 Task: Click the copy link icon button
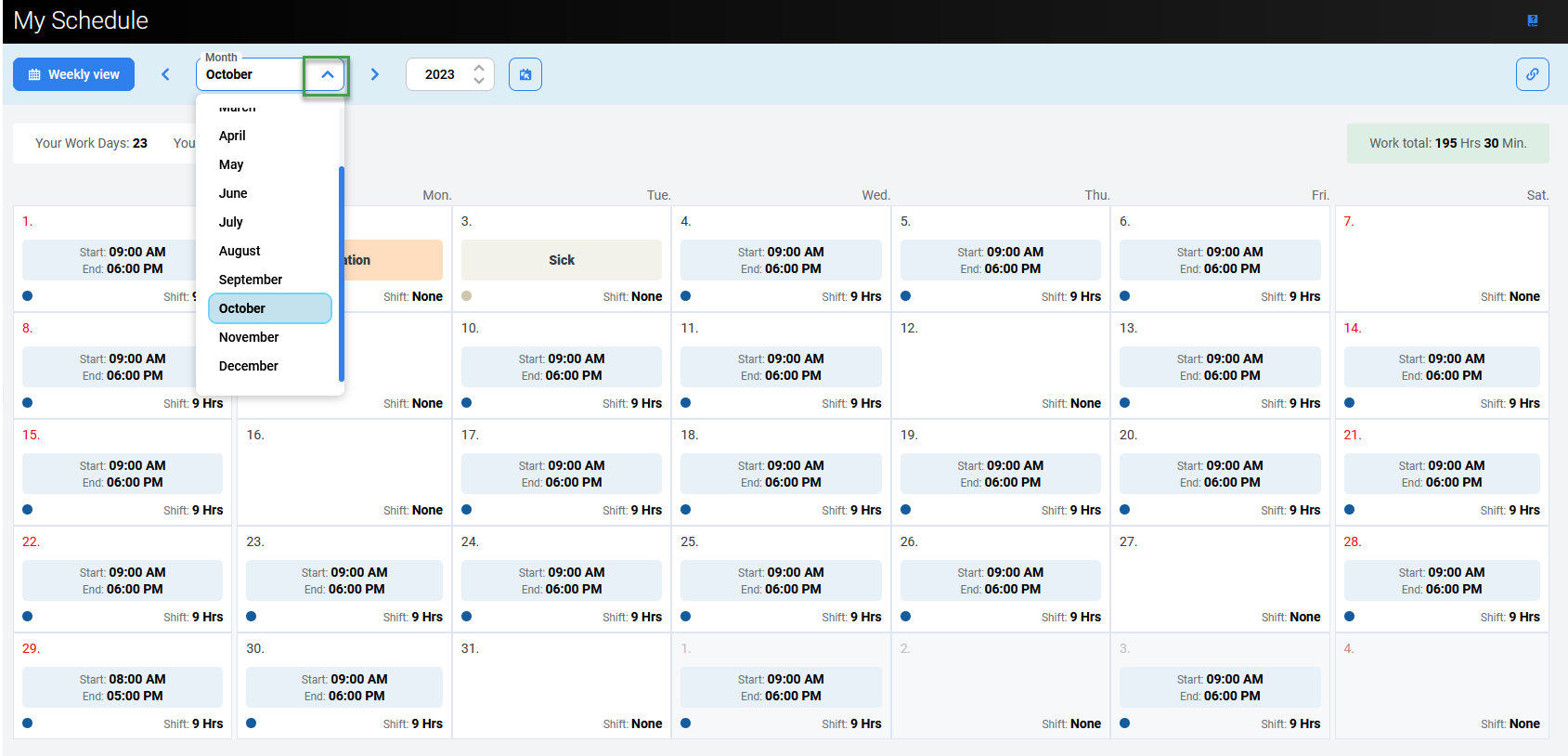1532,74
